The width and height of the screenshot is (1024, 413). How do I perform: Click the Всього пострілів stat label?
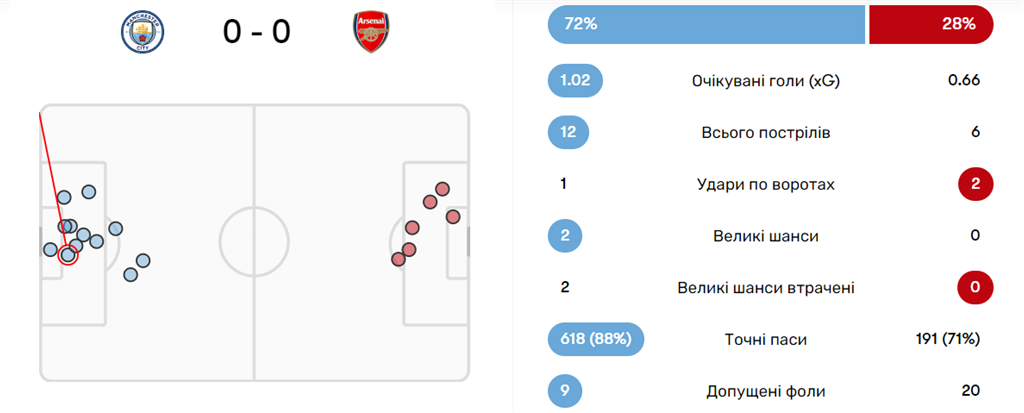click(x=764, y=133)
